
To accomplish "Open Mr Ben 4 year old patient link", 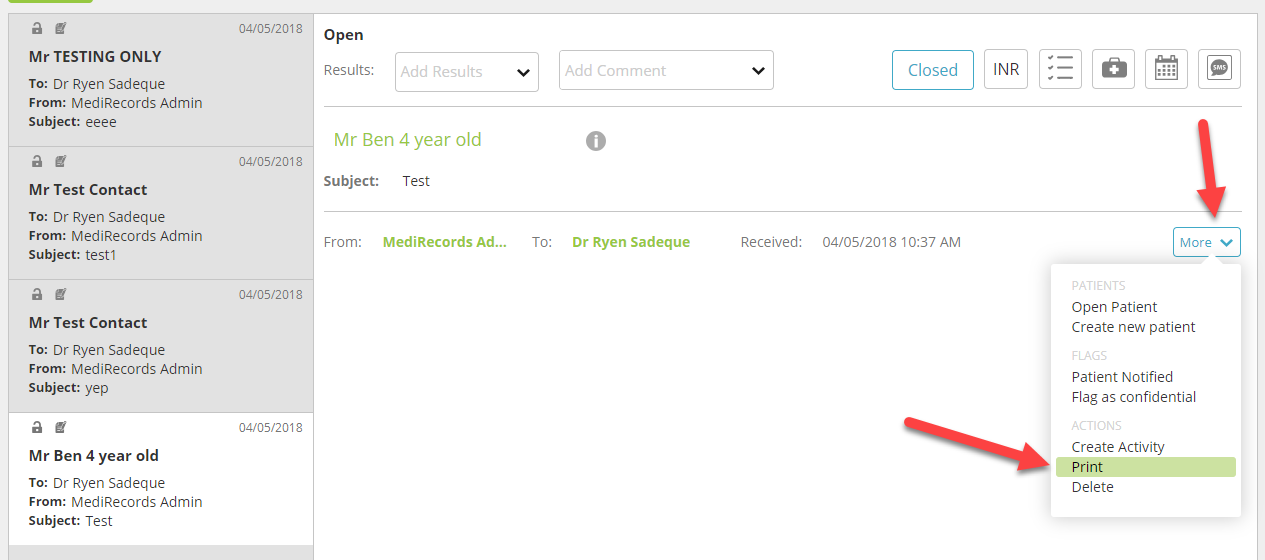I will coord(407,140).
